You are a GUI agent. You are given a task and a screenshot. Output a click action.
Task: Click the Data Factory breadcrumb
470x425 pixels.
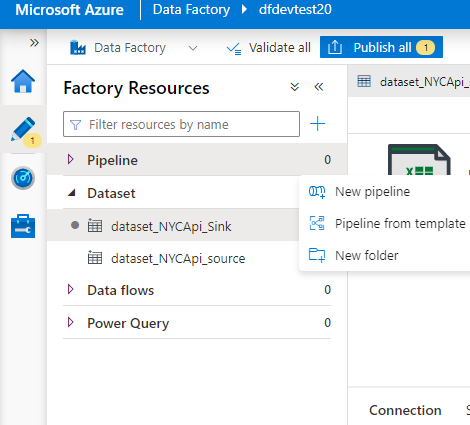point(191,10)
